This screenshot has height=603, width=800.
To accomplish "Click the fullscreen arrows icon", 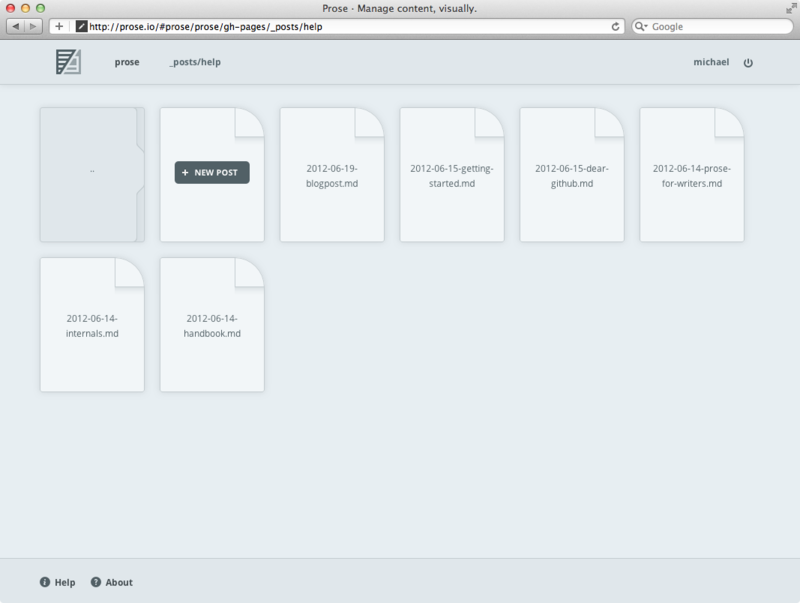I will (x=790, y=8).
